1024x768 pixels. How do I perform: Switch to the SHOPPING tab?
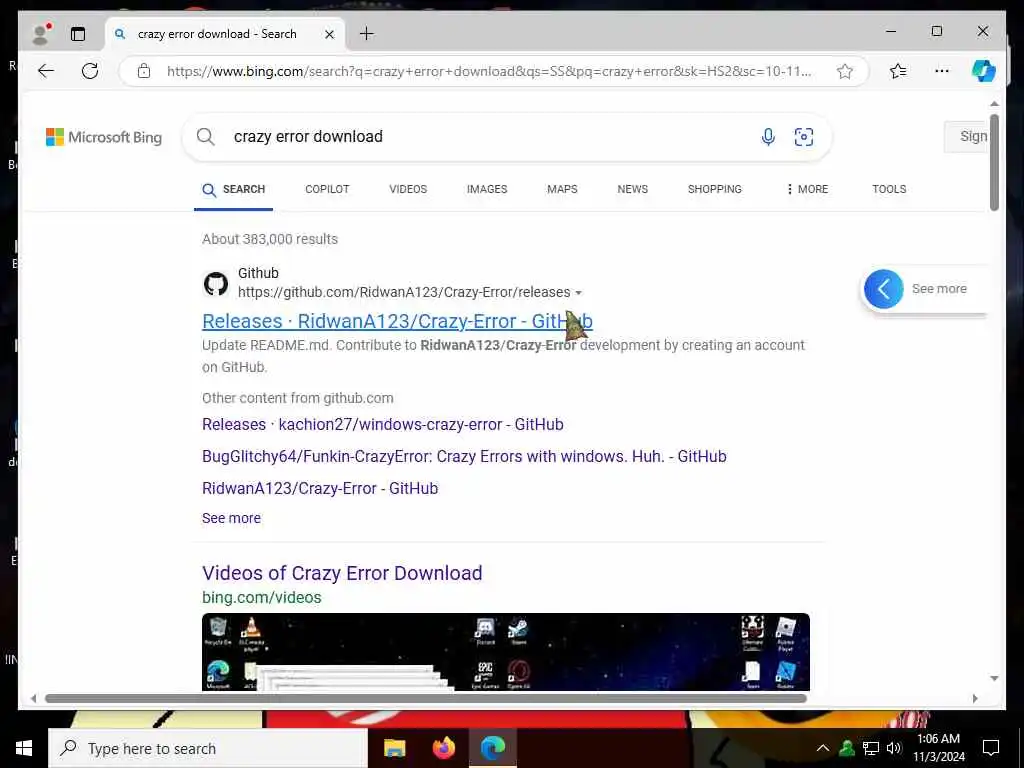point(714,189)
